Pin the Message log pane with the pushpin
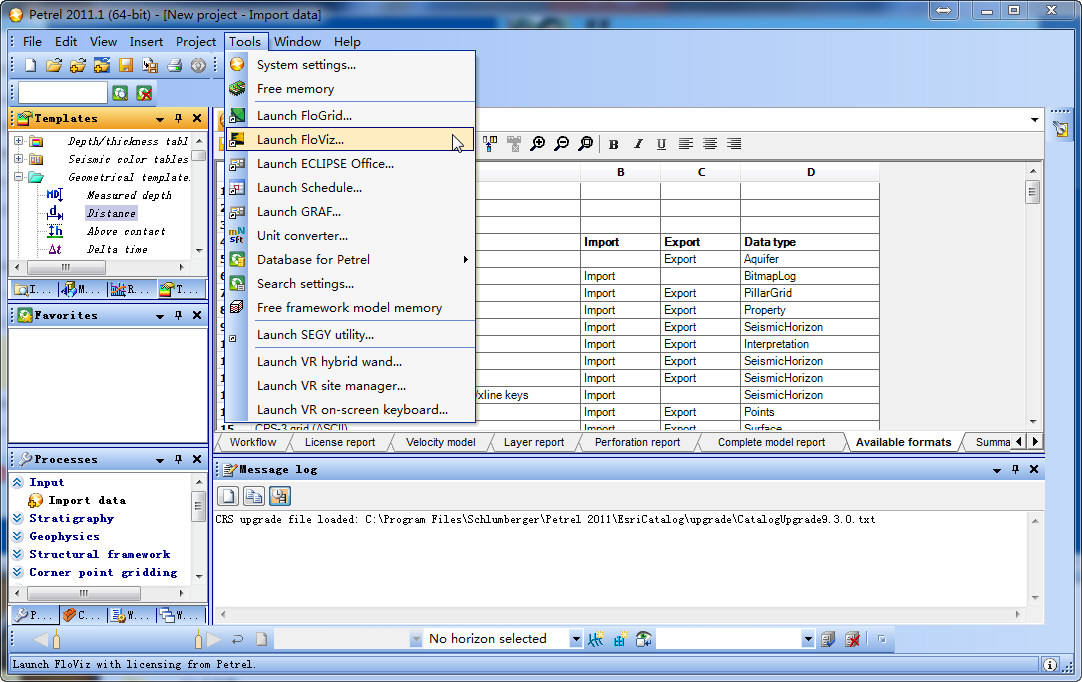 pos(1016,469)
